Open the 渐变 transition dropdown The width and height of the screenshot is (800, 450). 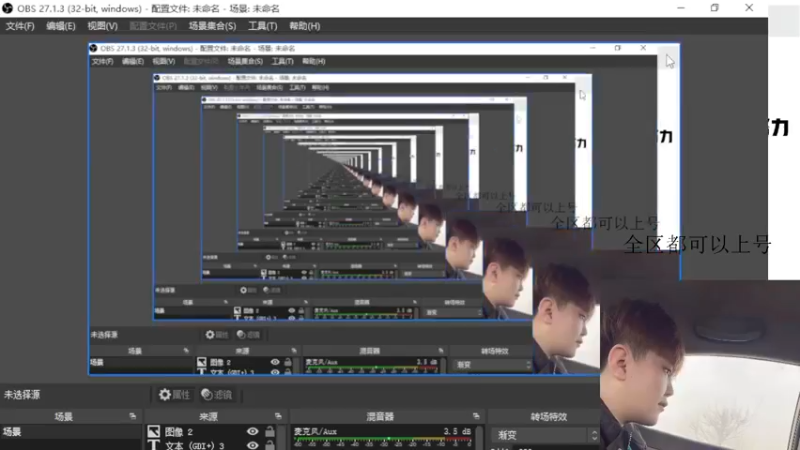(544, 435)
